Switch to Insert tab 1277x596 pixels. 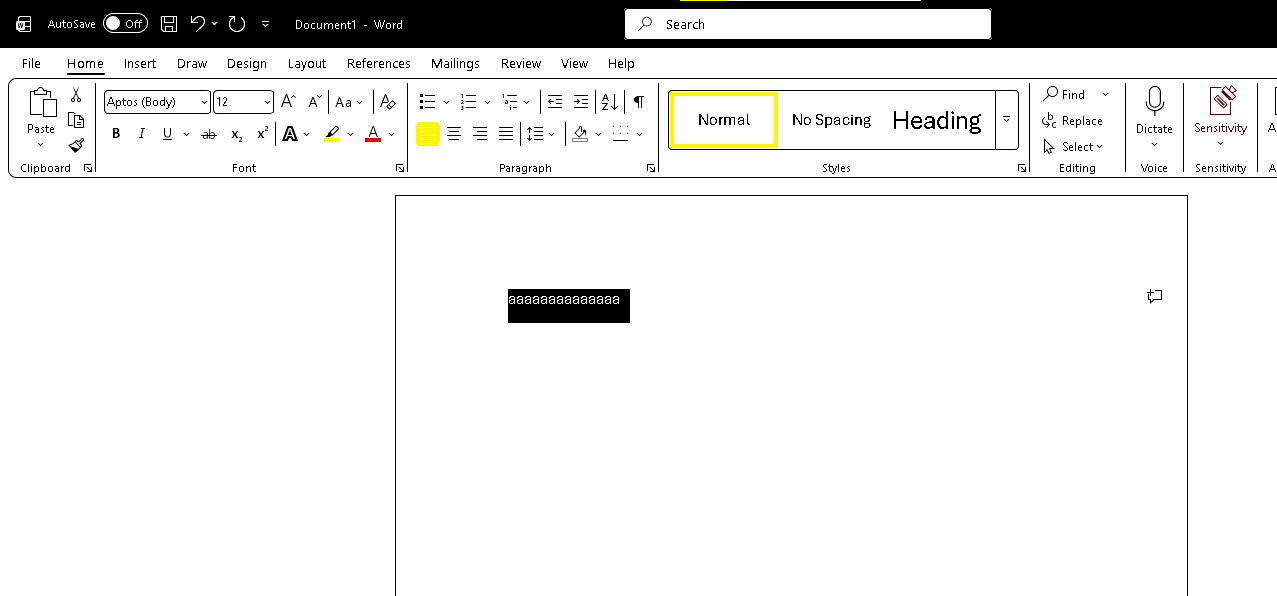(x=140, y=63)
